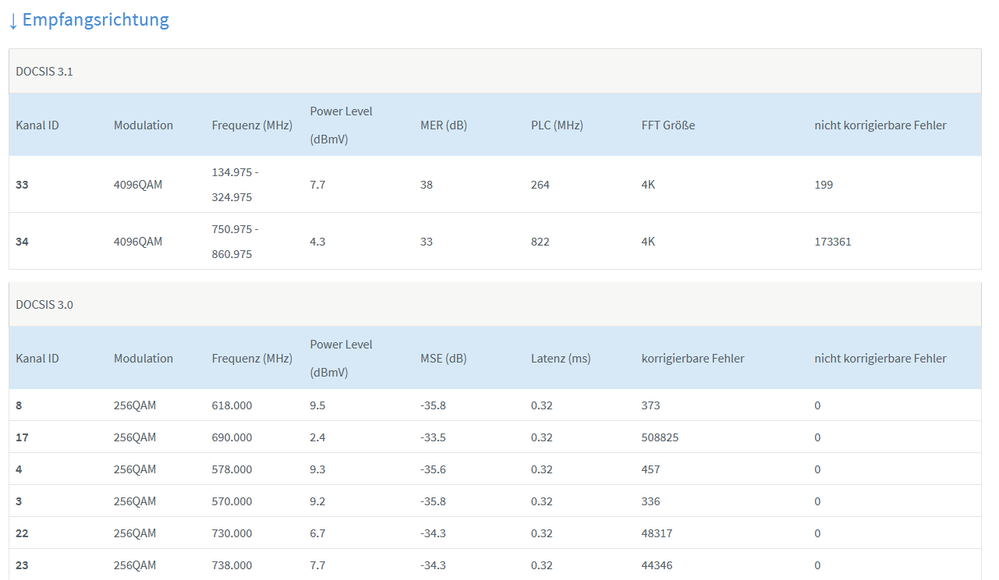Image resolution: width=999 pixels, height=580 pixels.
Task: Collapse the DOCSIS 3.0 section header
Action: [44, 304]
